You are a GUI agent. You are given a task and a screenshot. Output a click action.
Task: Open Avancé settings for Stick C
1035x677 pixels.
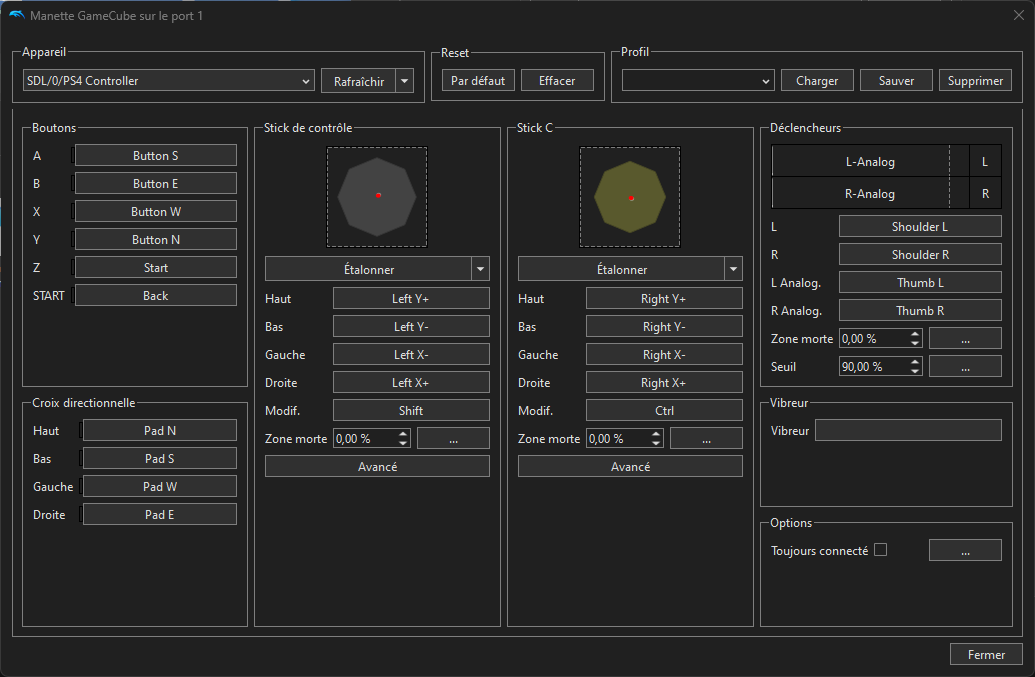630,467
